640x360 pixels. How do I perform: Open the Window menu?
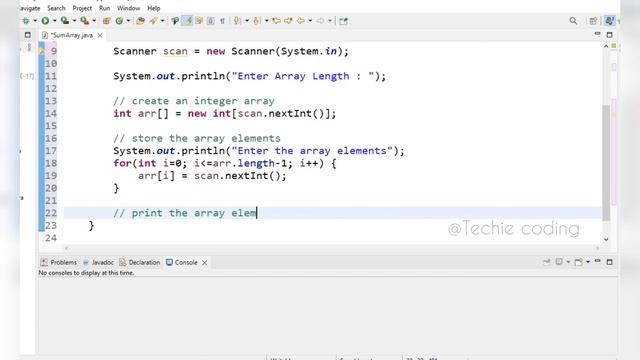pyautogui.click(x=129, y=8)
